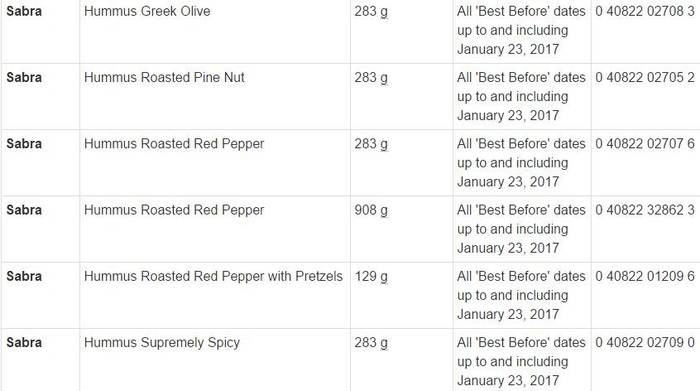Click Sabra brand in Pine Nut row
Screen dimensions: 700x391
[24, 77]
